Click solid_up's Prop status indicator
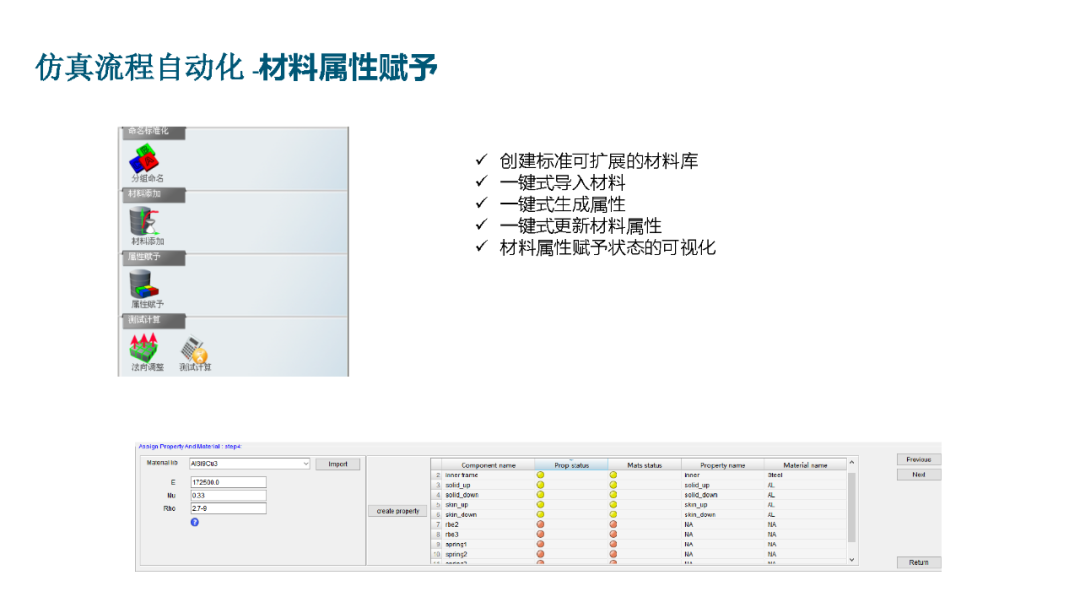1080x608 pixels. click(x=540, y=485)
